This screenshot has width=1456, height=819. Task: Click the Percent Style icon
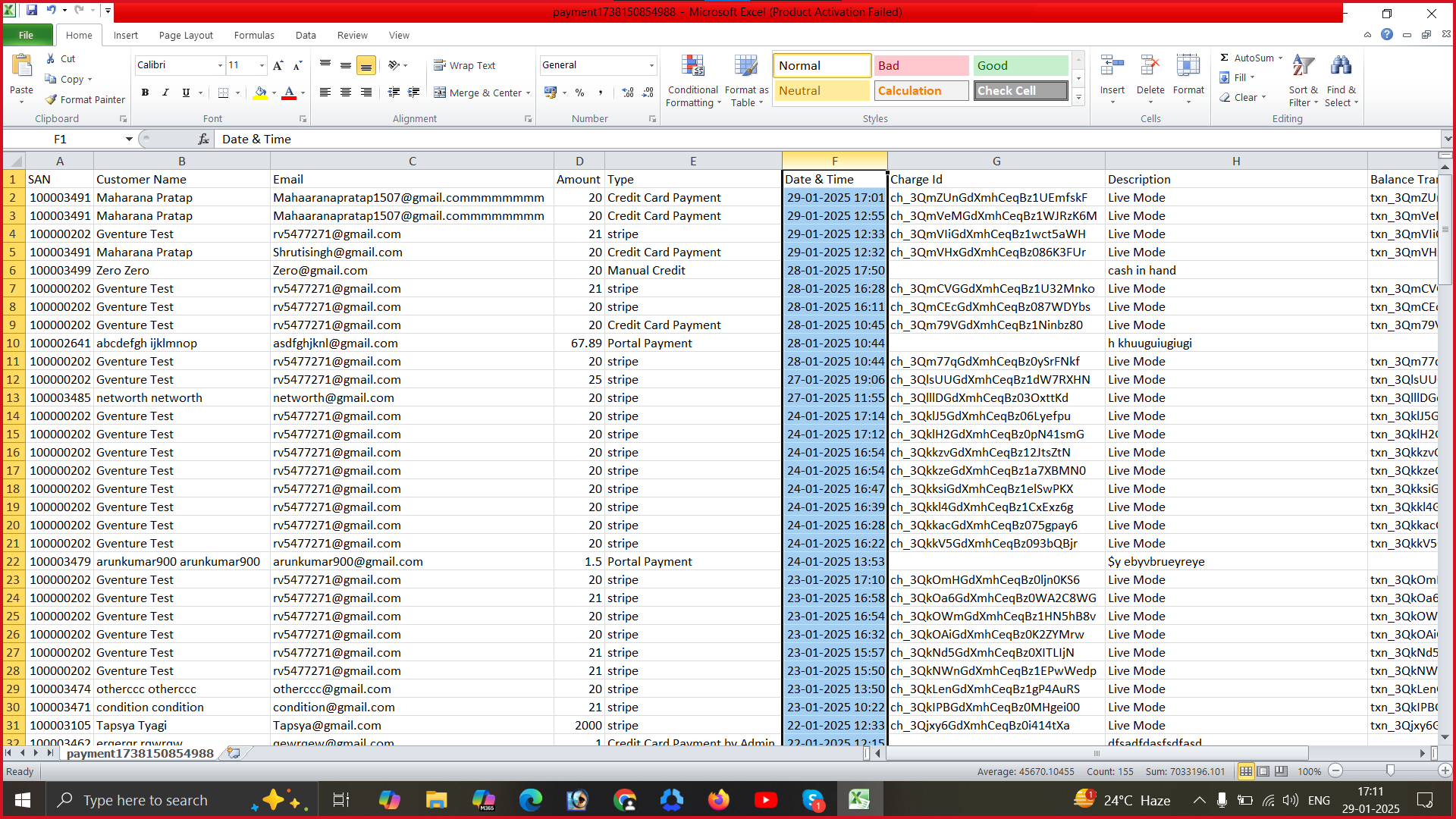[x=579, y=93]
